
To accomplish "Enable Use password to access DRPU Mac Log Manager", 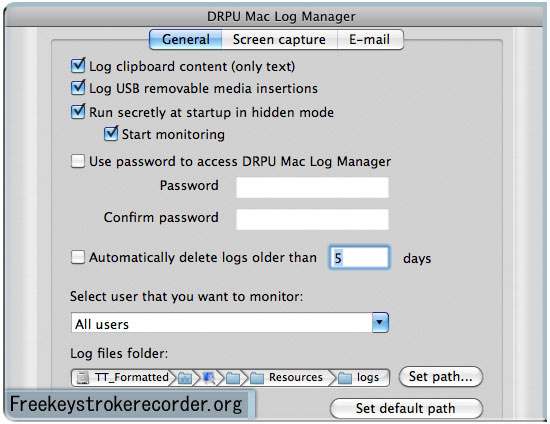I will (78, 161).
